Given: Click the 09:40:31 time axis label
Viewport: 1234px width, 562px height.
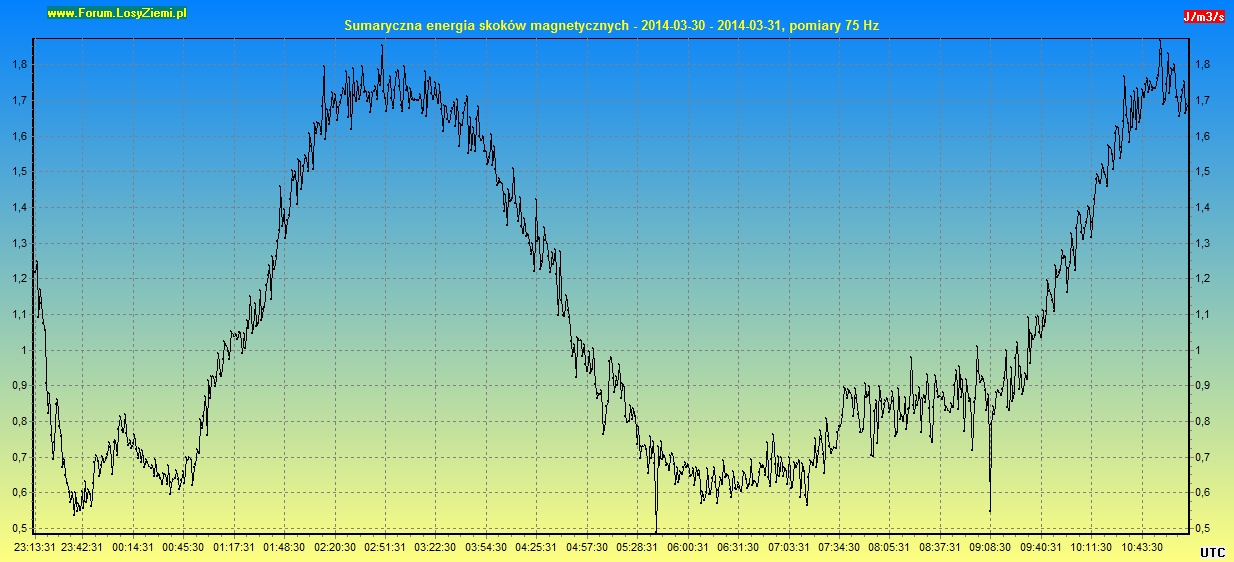Looking at the screenshot, I should [x=1041, y=547].
